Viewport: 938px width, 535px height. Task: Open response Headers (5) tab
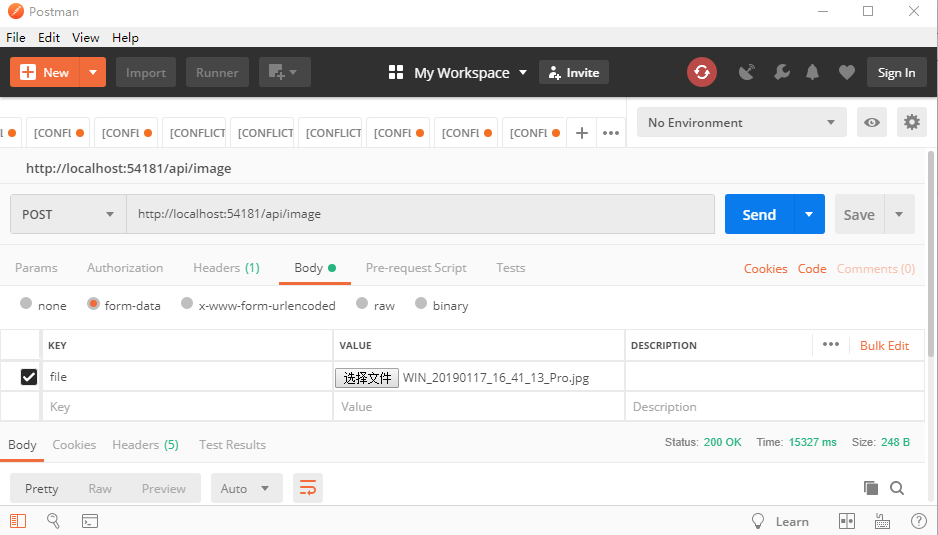pos(145,445)
